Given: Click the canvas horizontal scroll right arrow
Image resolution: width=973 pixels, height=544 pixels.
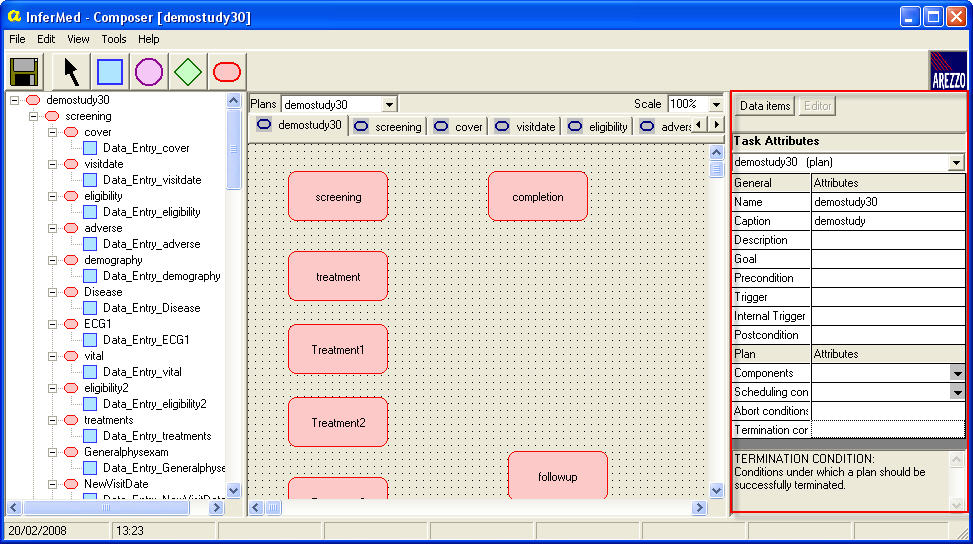Looking at the screenshot, I should 699,507.
